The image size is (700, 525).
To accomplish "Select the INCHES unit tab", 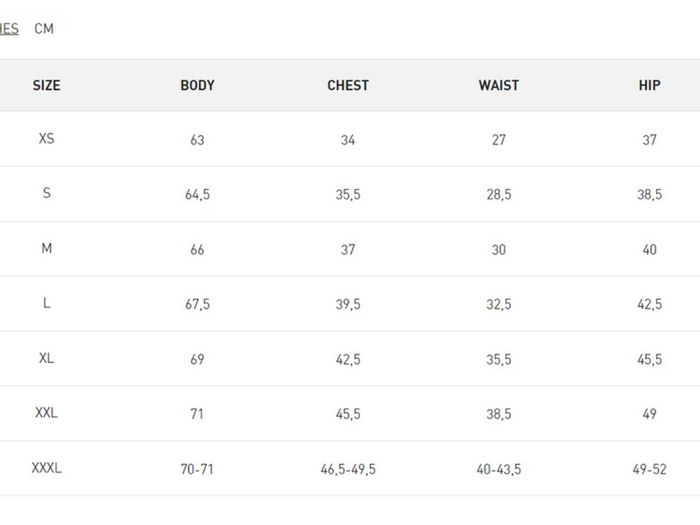I will pyautogui.click(x=9, y=29).
